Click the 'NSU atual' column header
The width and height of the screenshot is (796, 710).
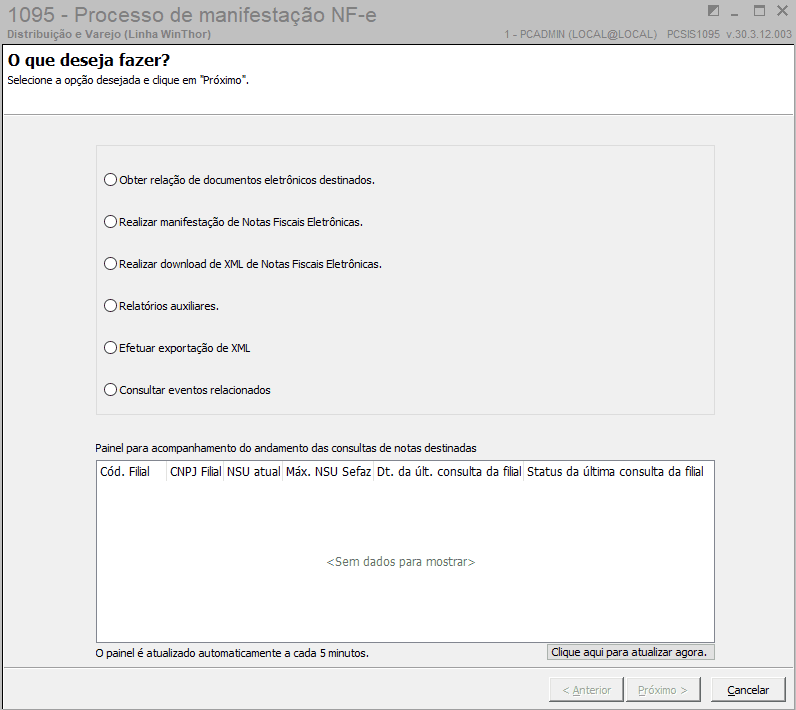[253, 471]
